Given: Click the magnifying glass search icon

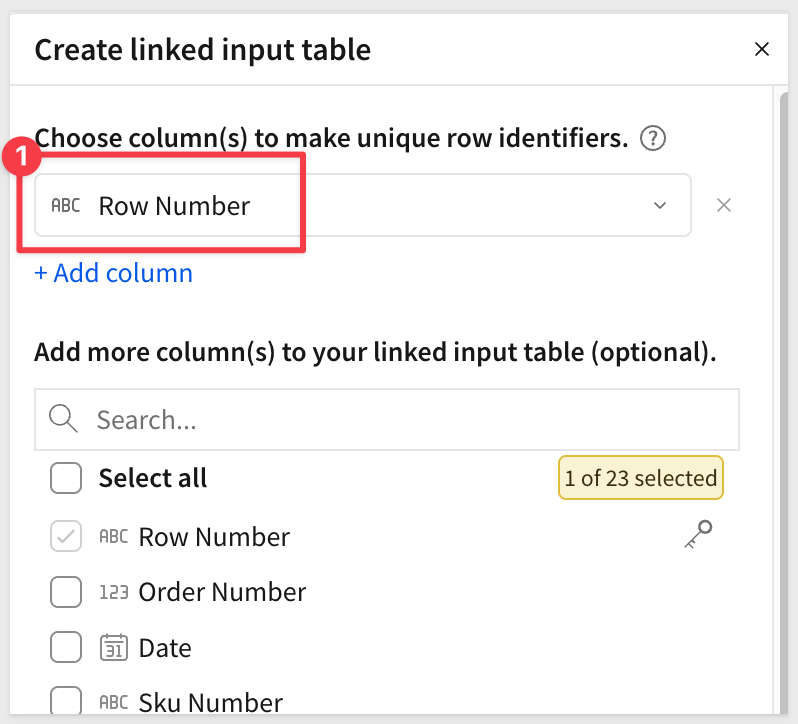Looking at the screenshot, I should pyautogui.click(x=63, y=420).
